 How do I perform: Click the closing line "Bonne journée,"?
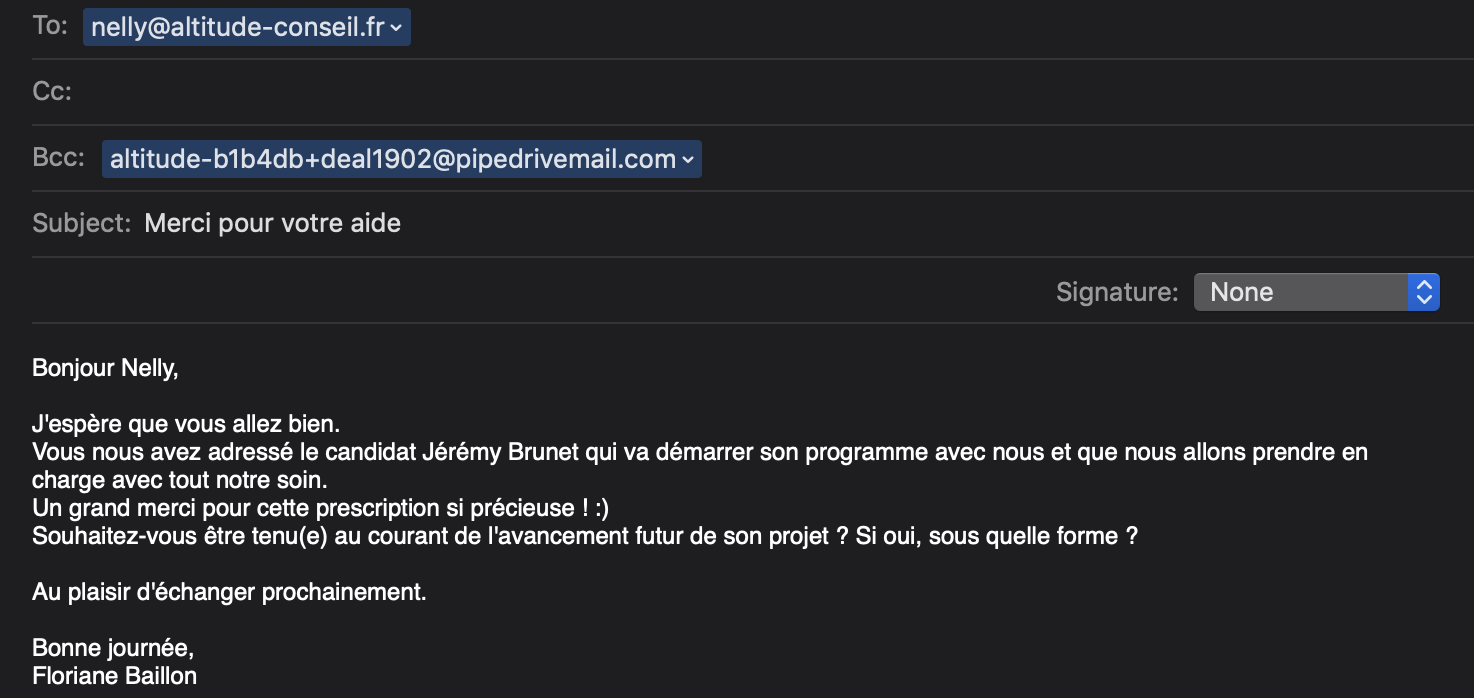pyautogui.click(x=113, y=648)
